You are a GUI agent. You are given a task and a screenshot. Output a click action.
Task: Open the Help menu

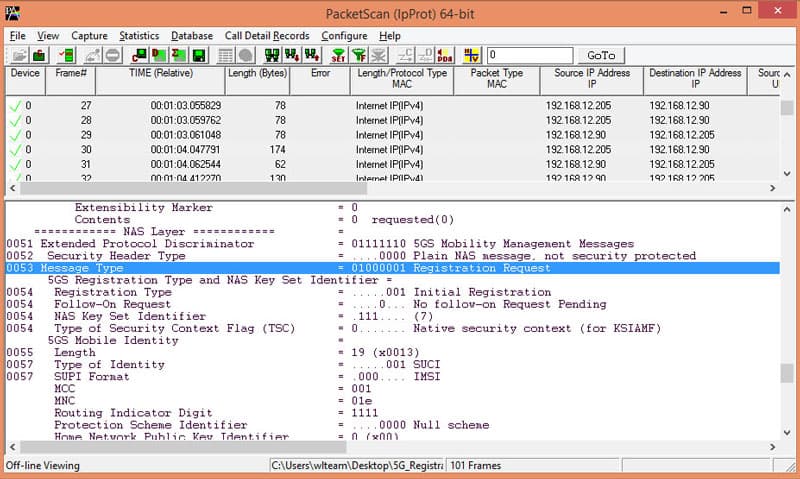pos(390,36)
